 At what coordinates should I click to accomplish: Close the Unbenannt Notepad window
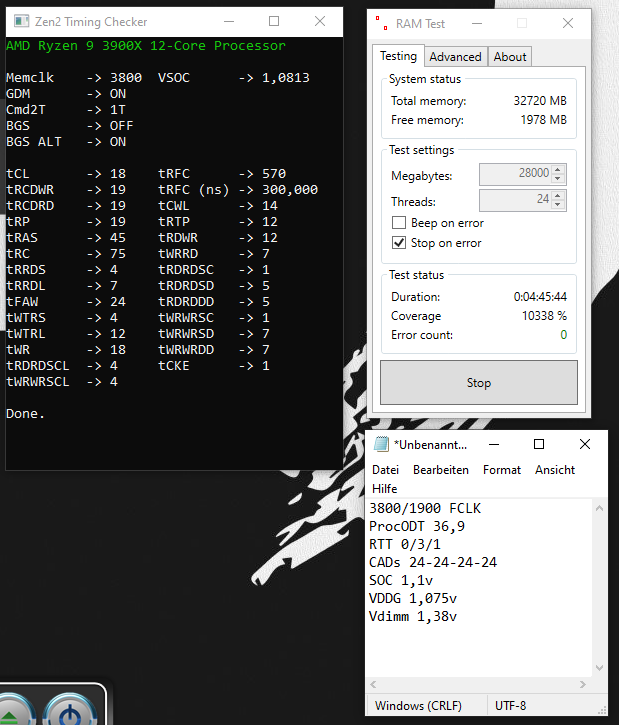pyautogui.click(x=585, y=444)
